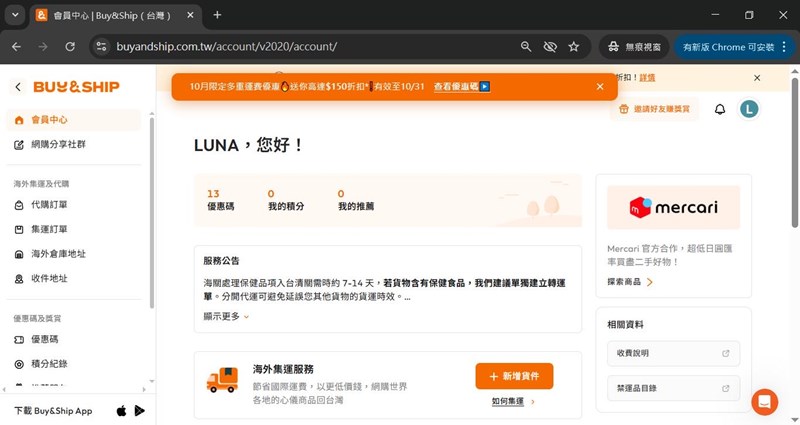Open the user avatar L menu

[749, 109]
